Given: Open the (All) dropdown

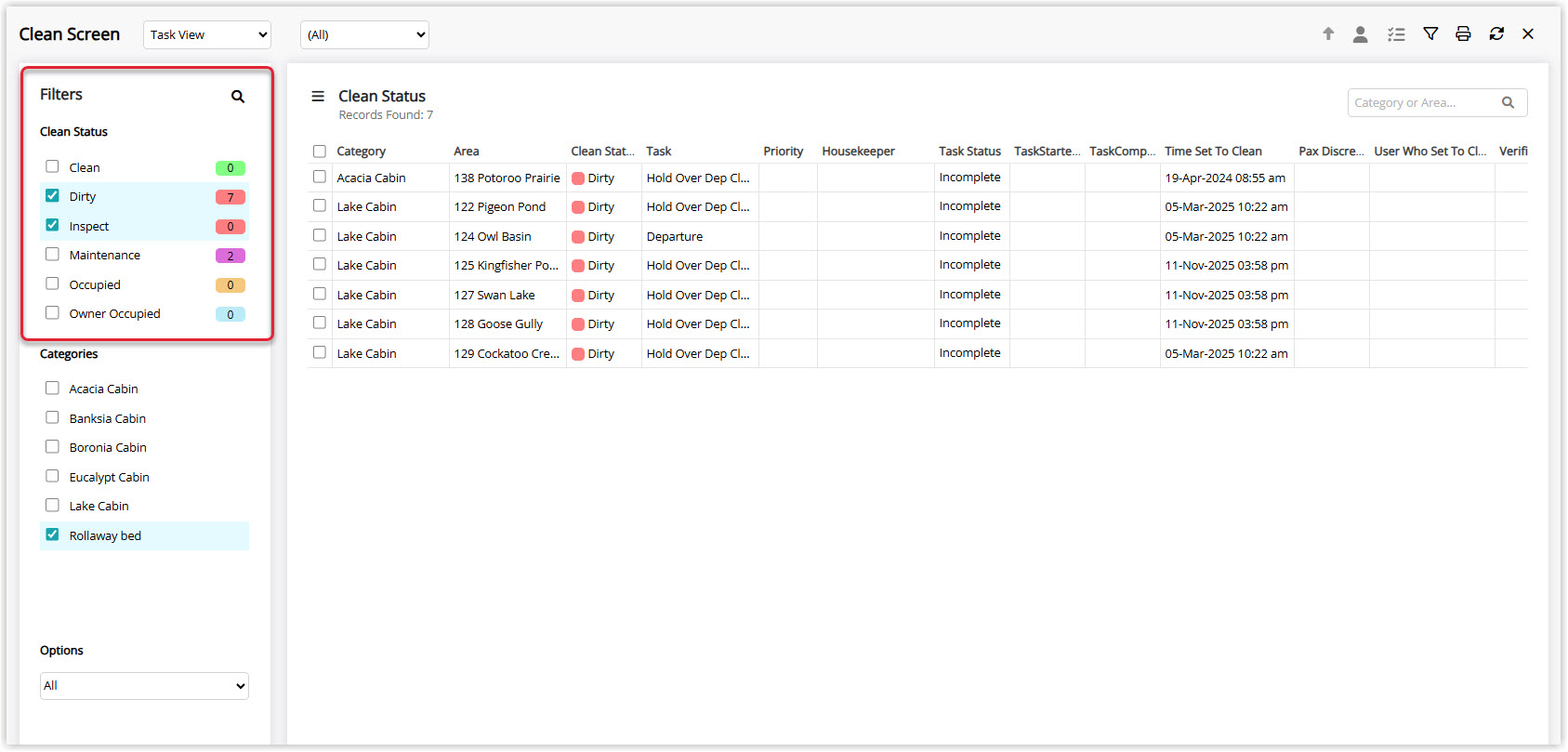Looking at the screenshot, I should [x=364, y=34].
